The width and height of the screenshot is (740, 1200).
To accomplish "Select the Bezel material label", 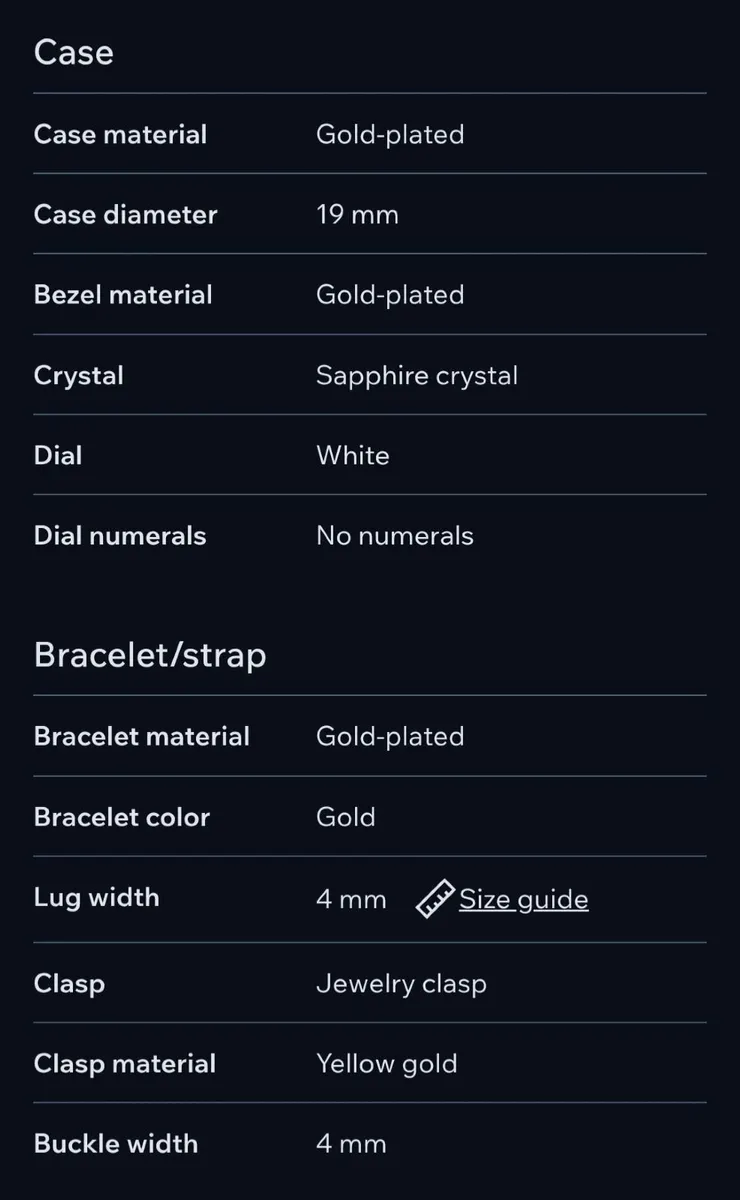I will click(x=123, y=295).
